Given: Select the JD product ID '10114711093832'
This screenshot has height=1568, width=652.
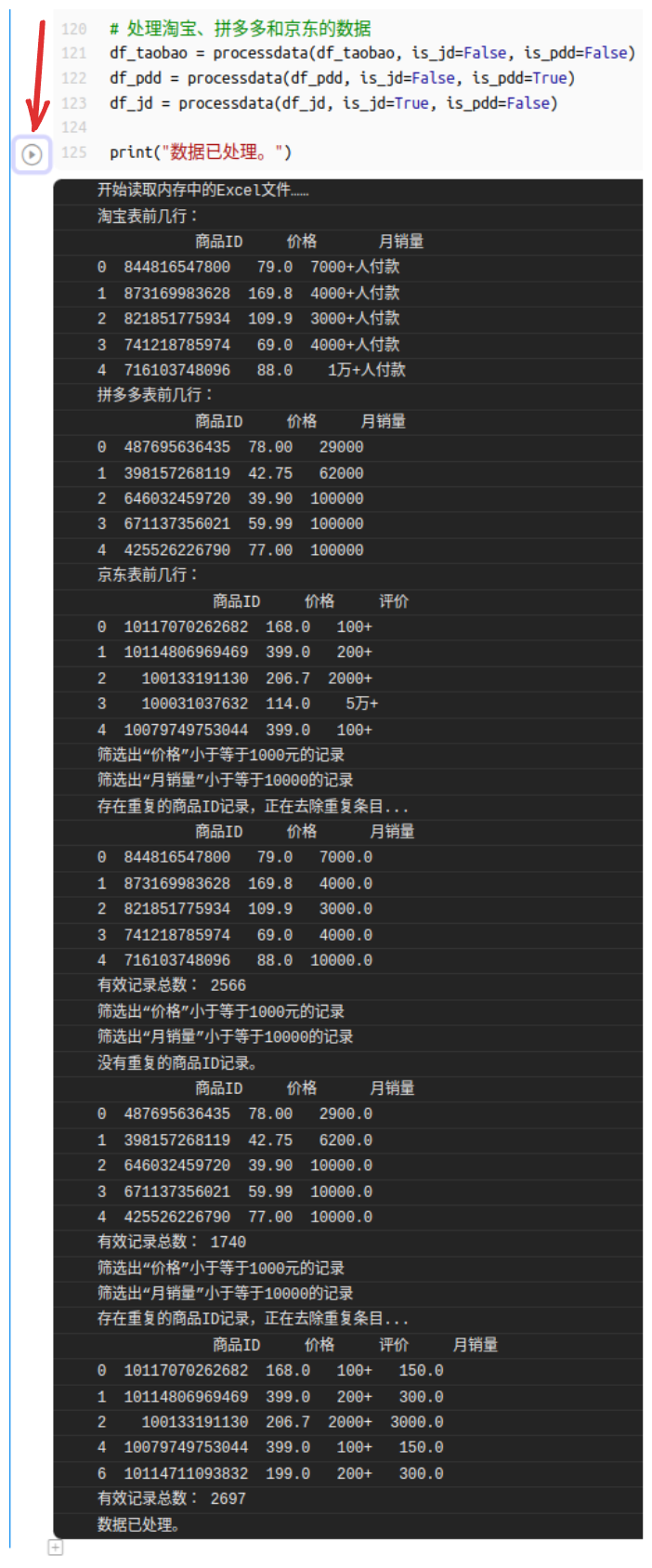Looking at the screenshot, I should coord(186,1473).
